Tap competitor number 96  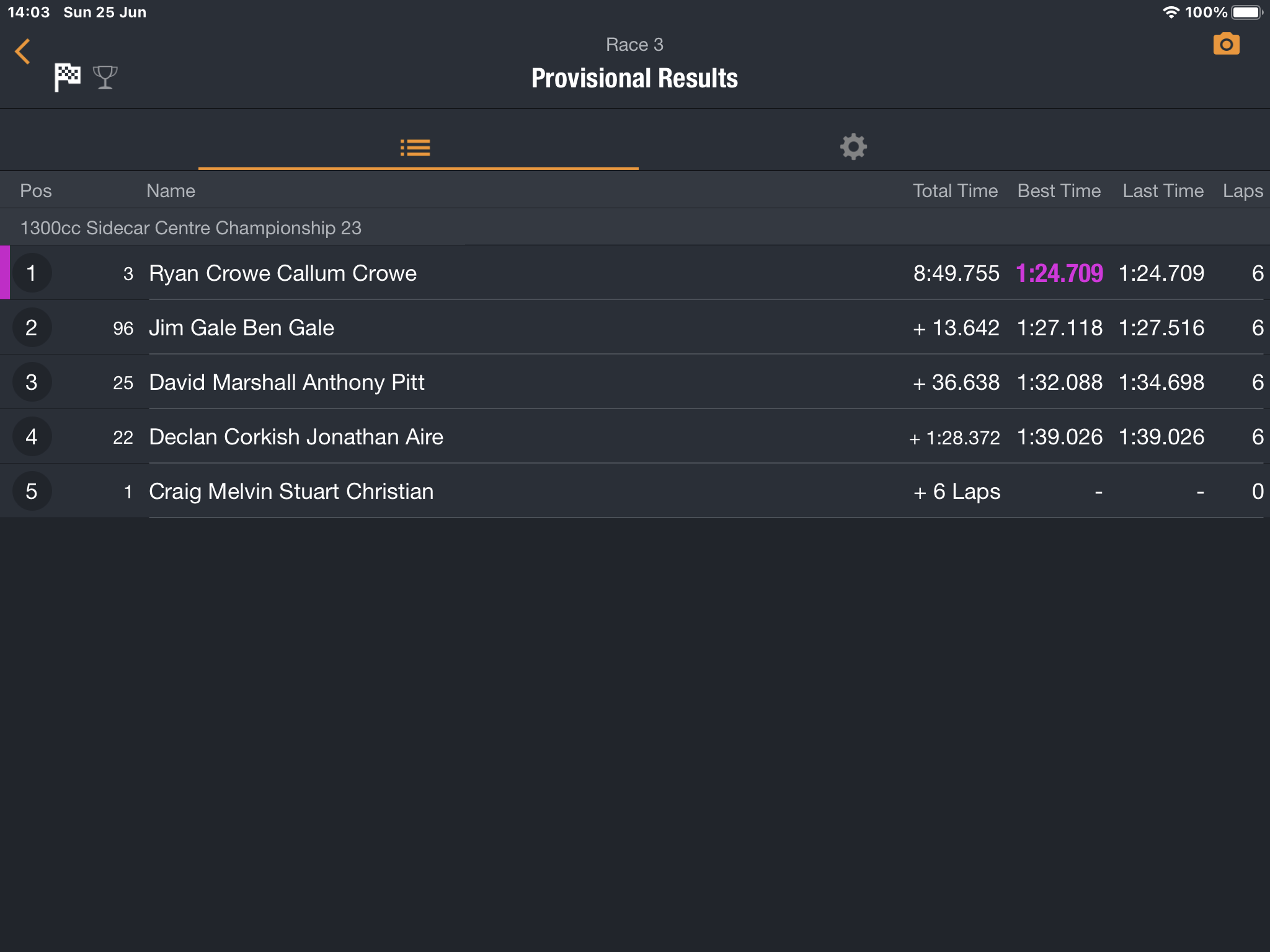click(x=123, y=328)
